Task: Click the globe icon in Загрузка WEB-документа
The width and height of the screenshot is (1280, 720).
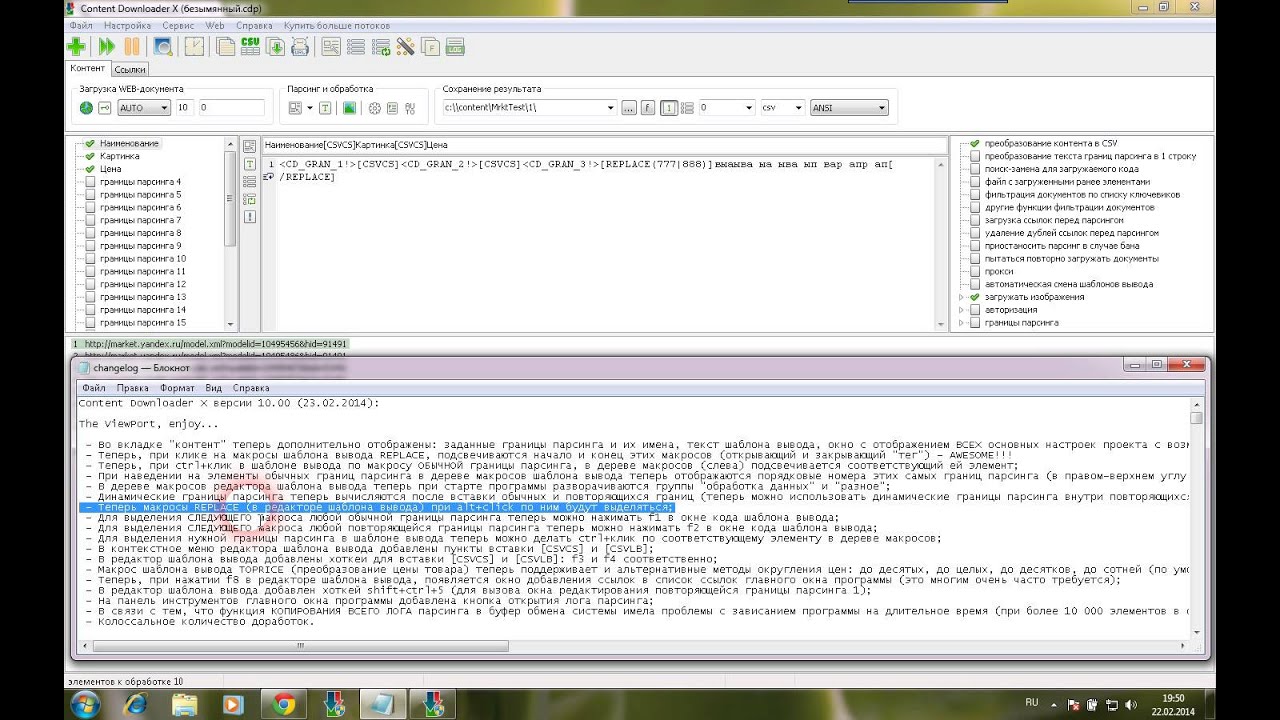Action: [x=86, y=107]
